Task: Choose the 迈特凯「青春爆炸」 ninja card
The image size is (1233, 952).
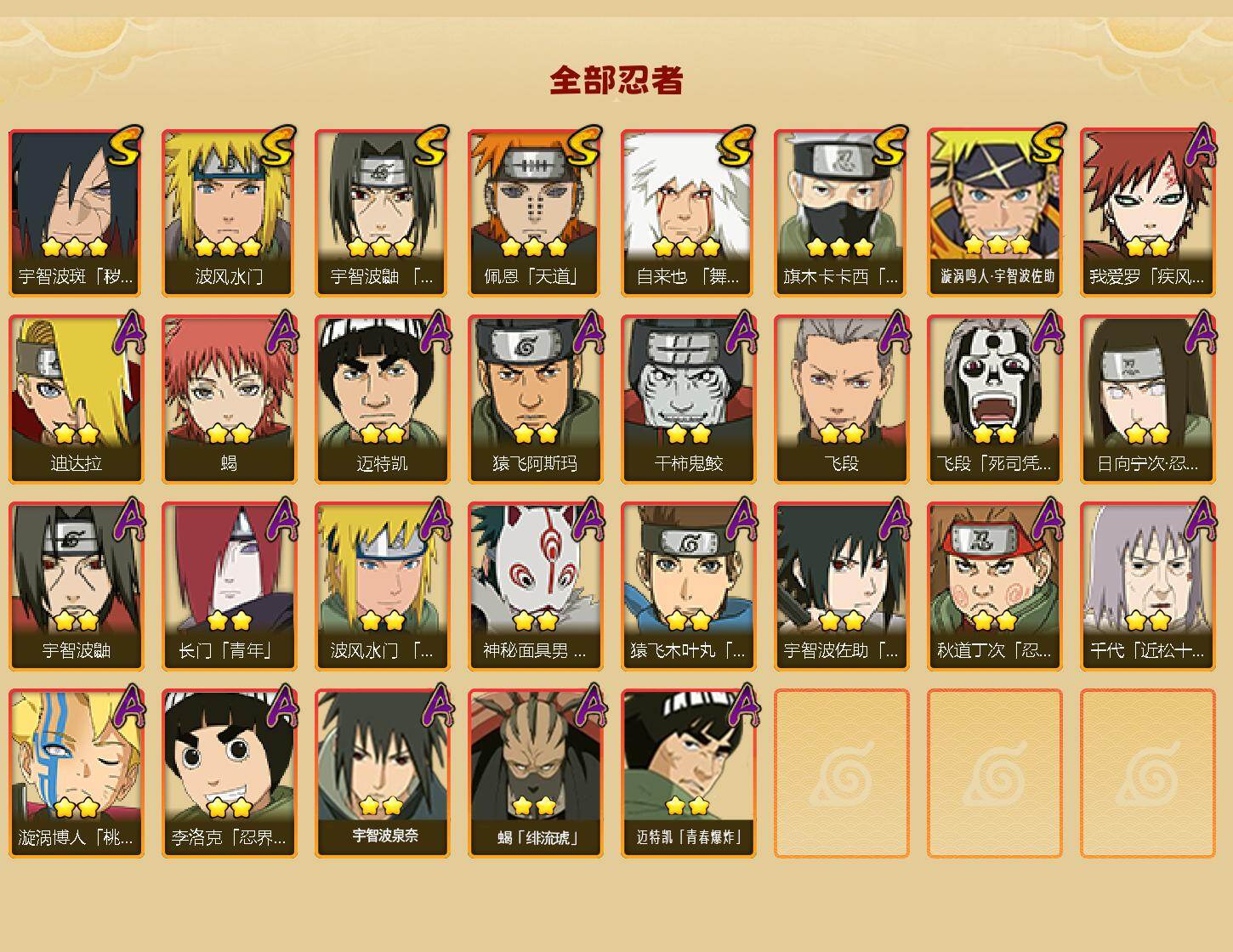Action: pyautogui.click(x=689, y=773)
